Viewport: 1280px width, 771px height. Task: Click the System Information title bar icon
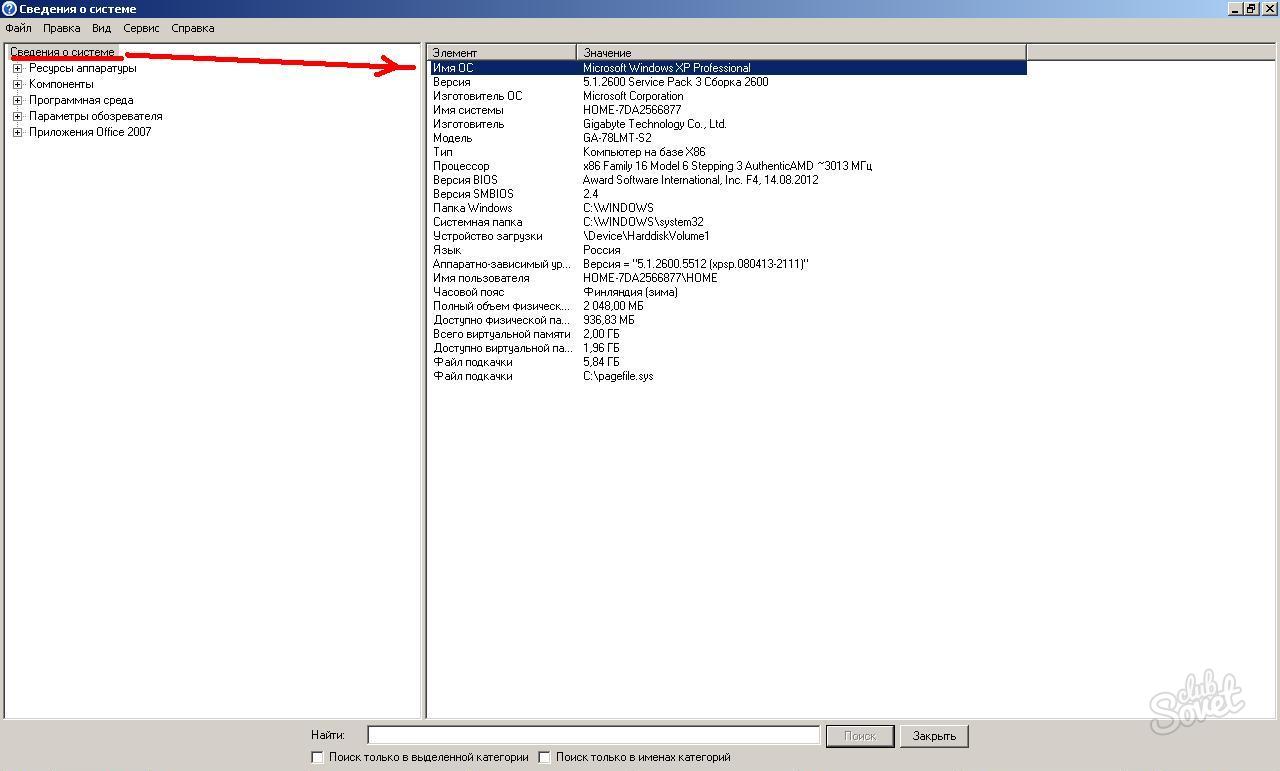point(9,9)
